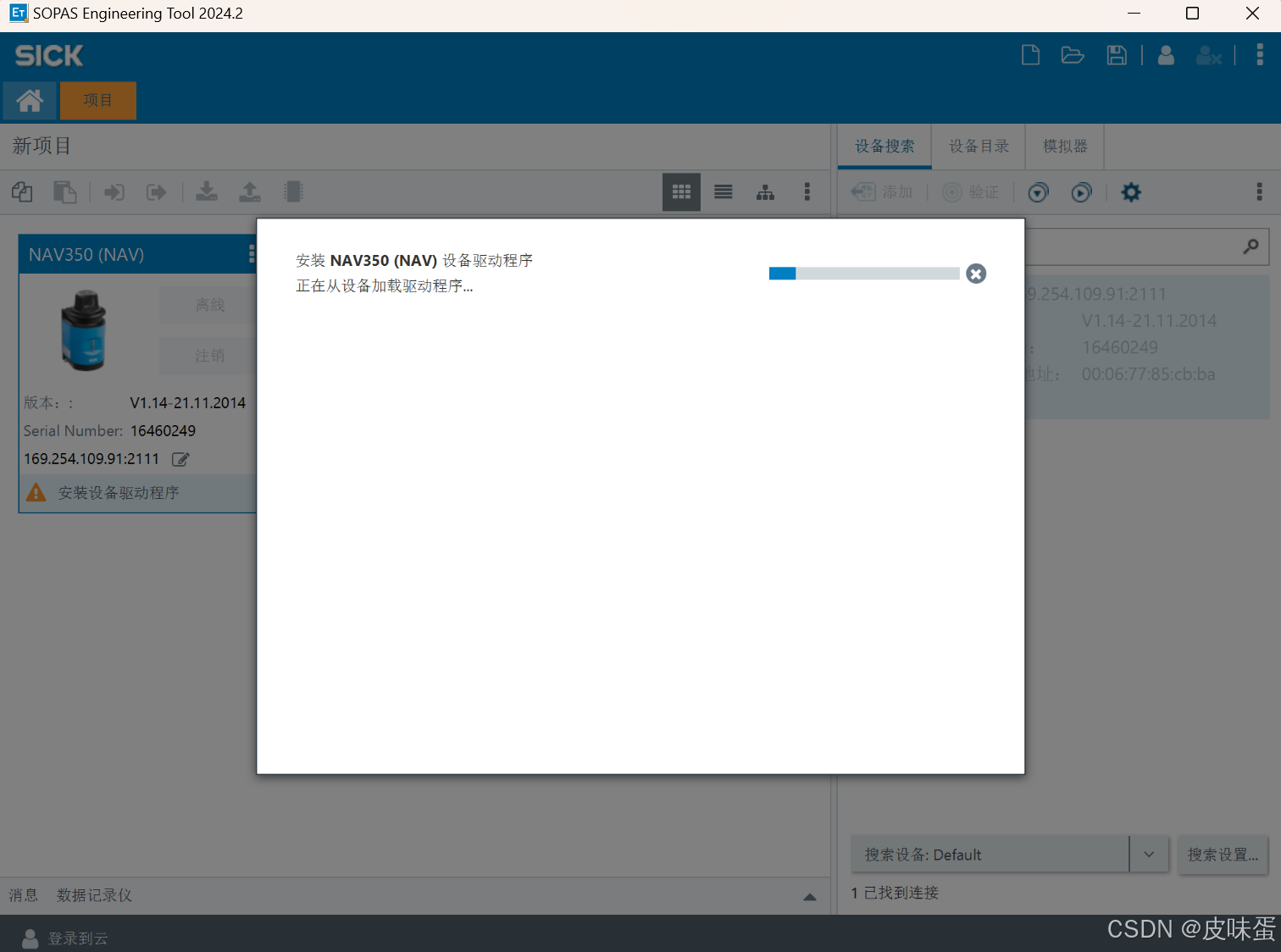
Task: Select the found device entry V1.14-21.11.2014
Action: 1147,347
